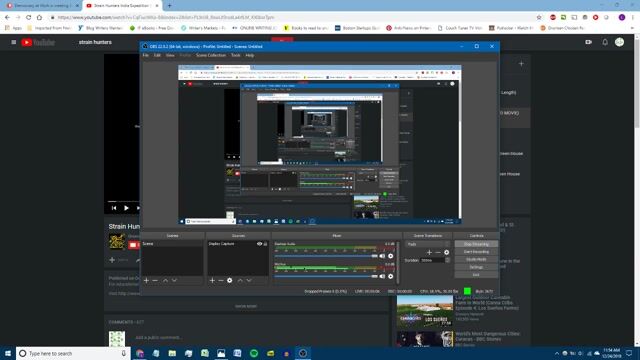
Task: Expand the SHOW MORE description section on YouTube
Action: point(246,306)
